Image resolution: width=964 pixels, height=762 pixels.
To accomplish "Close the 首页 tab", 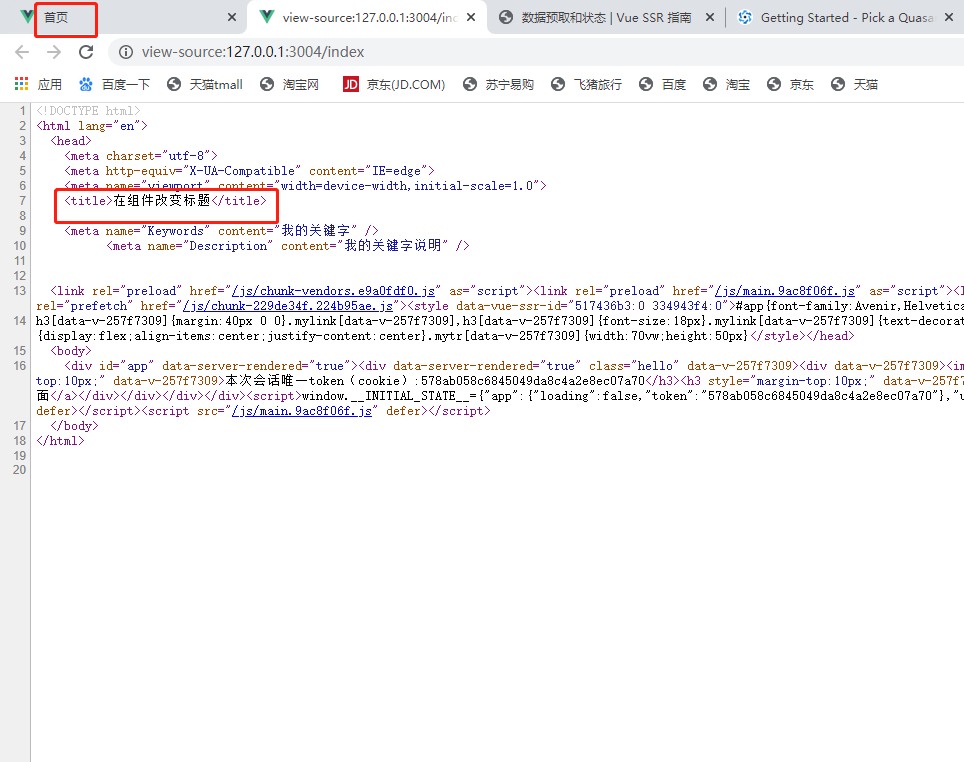I will coord(232,17).
